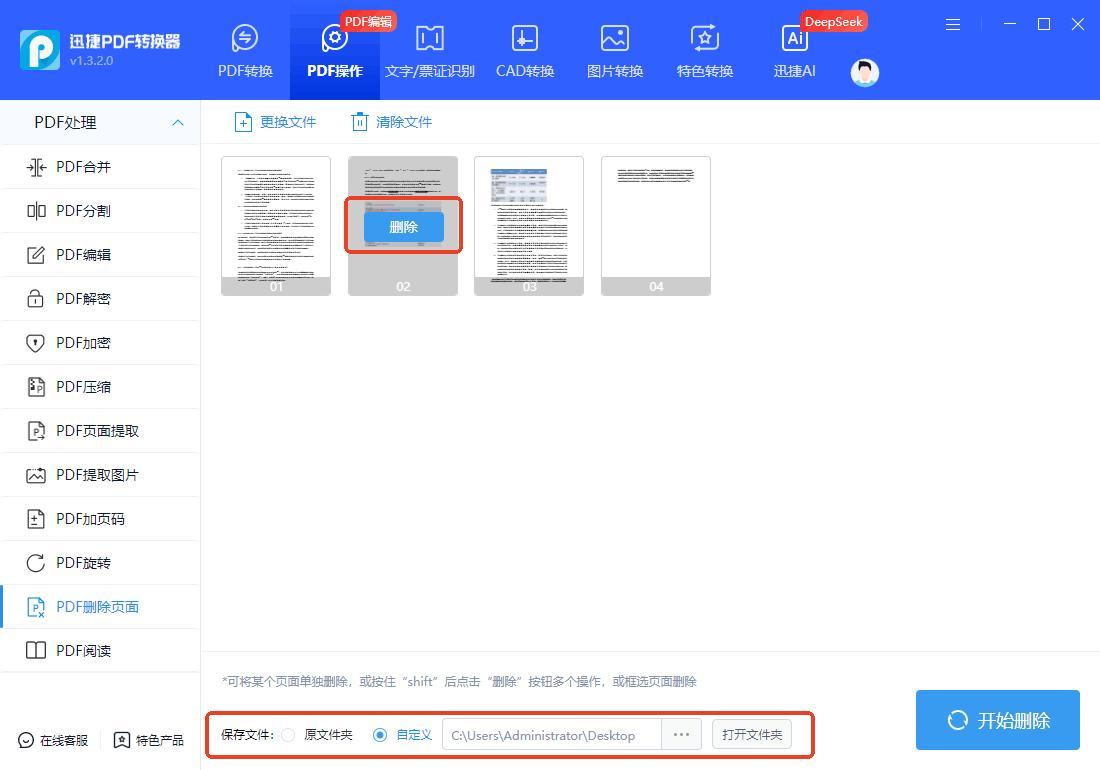Image resolution: width=1100 pixels, height=770 pixels.
Task: Click the 开始删除 button
Action: click(997, 720)
